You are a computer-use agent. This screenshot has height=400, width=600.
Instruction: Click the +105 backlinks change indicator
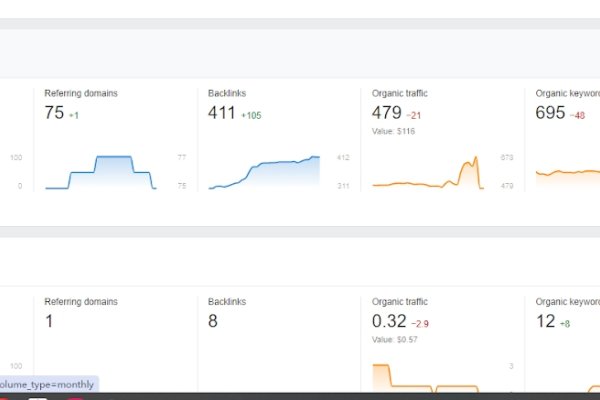[251, 115]
